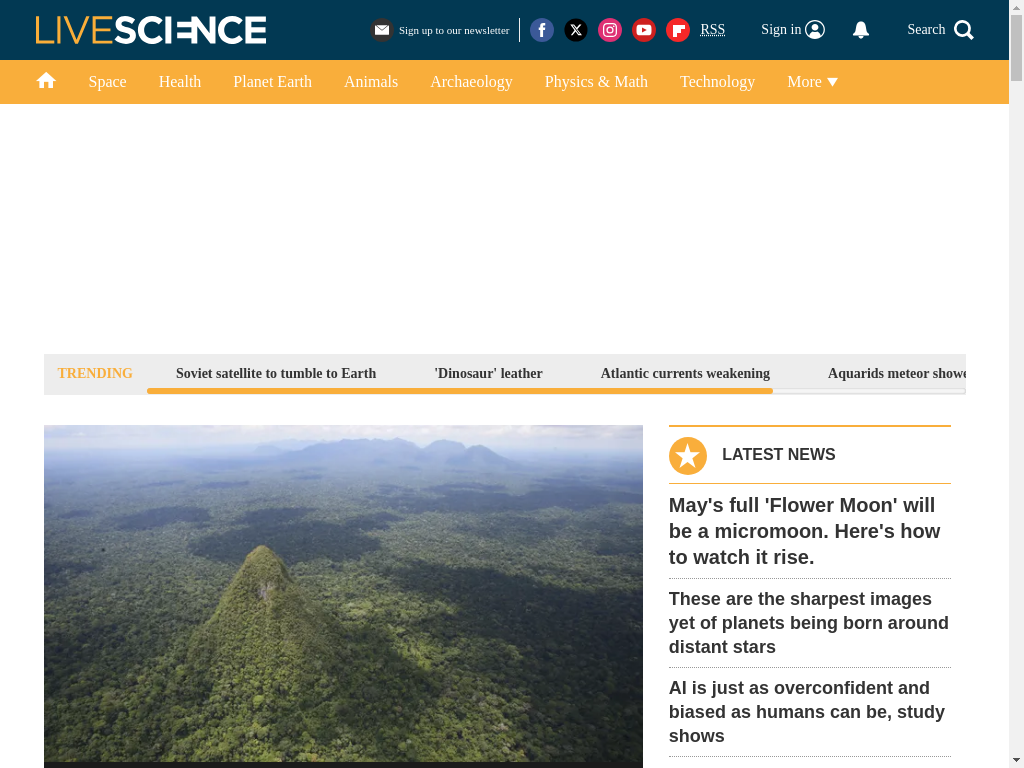Open the Animals section
This screenshot has height=768, width=1024.
pos(371,82)
